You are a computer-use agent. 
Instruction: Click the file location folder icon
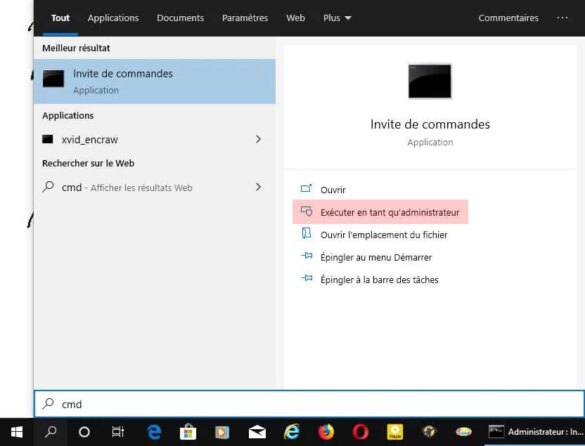point(306,233)
